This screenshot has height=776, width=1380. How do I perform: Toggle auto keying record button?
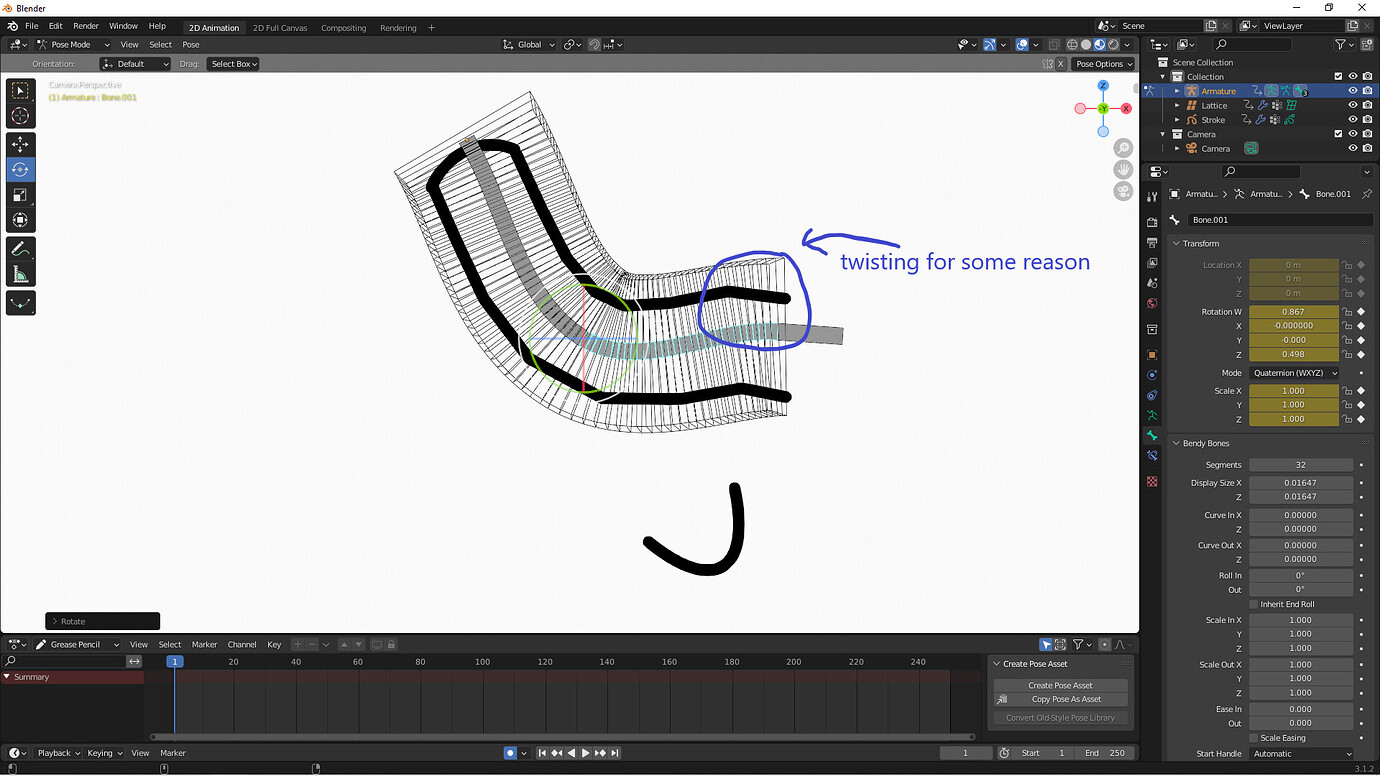[x=510, y=753]
